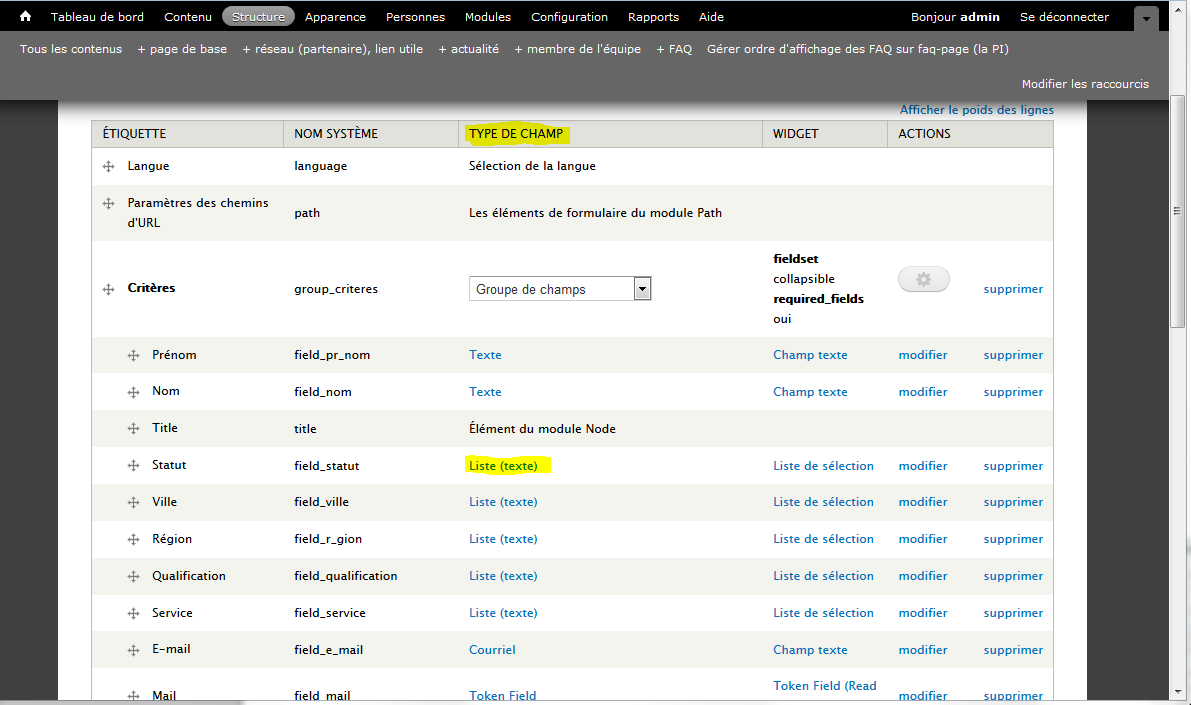Click the drag handle beside Prénom field
Screen dimensions: 1191x705
[x=133, y=356]
